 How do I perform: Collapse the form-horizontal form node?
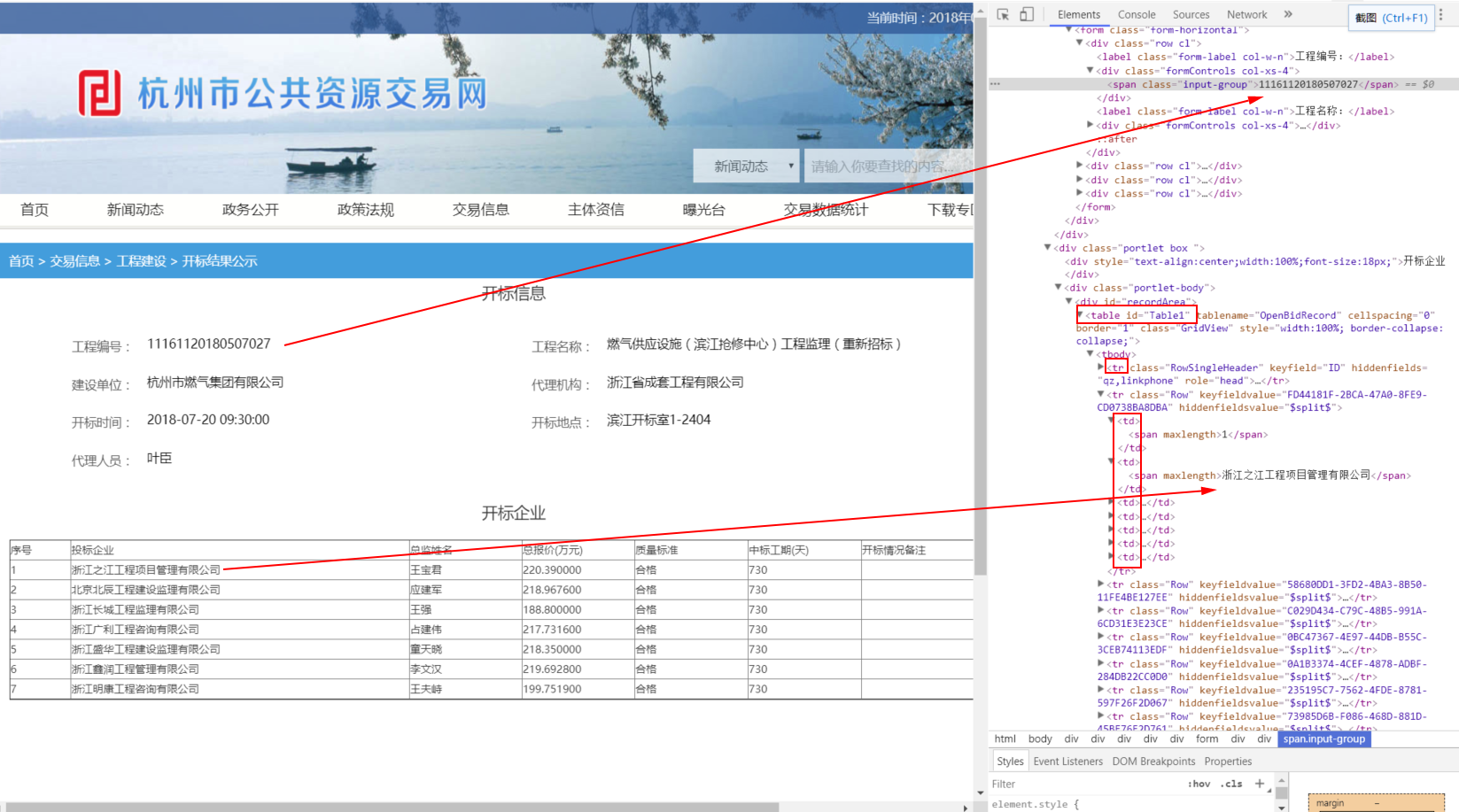click(x=1068, y=30)
